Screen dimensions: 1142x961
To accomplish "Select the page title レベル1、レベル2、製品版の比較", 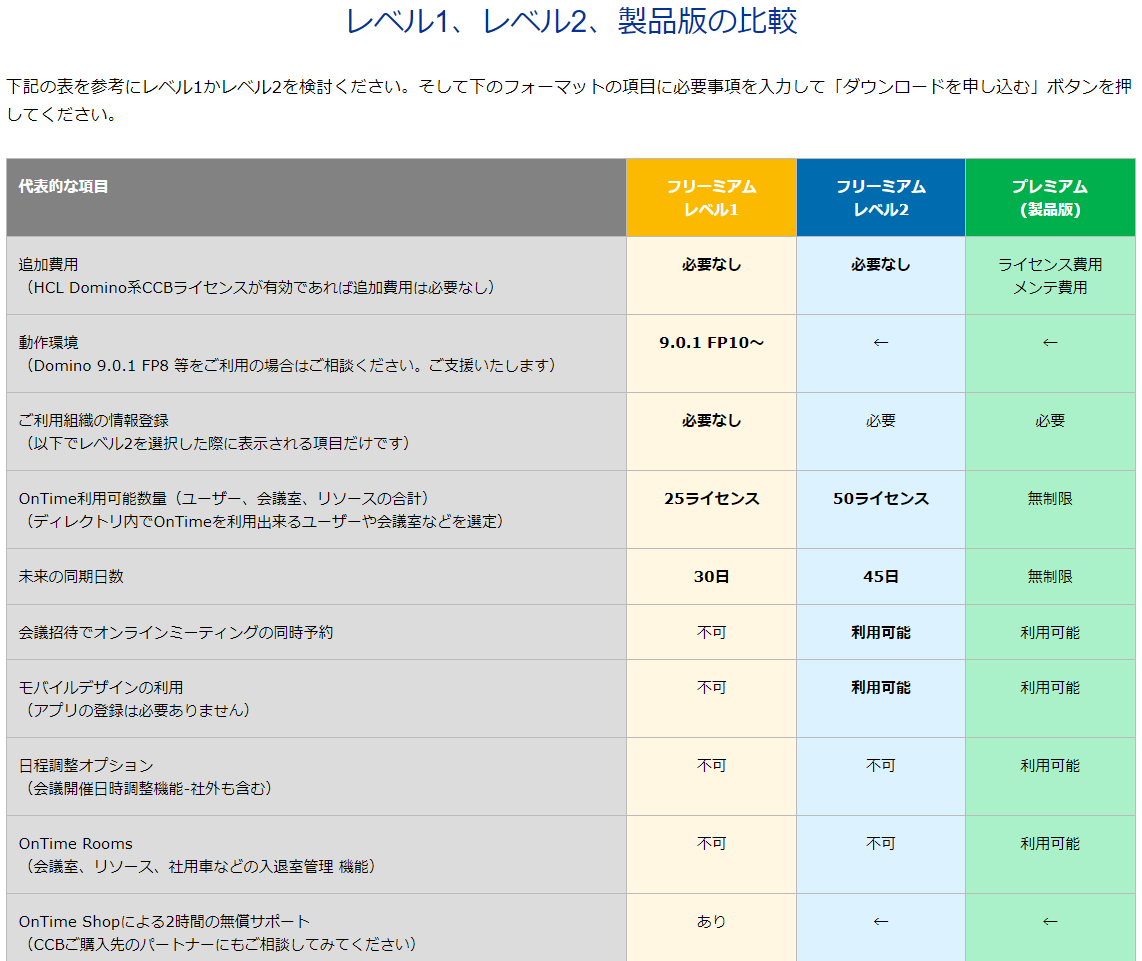I will 571,20.
